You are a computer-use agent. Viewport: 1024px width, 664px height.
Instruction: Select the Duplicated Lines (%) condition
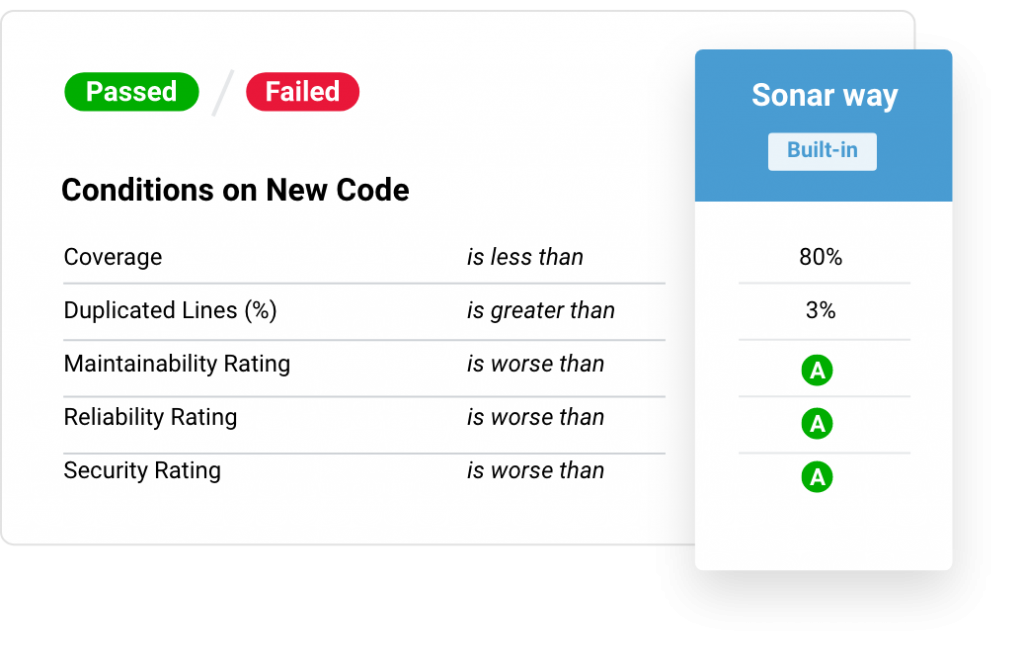pyautogui.click(x=170, y=310)
